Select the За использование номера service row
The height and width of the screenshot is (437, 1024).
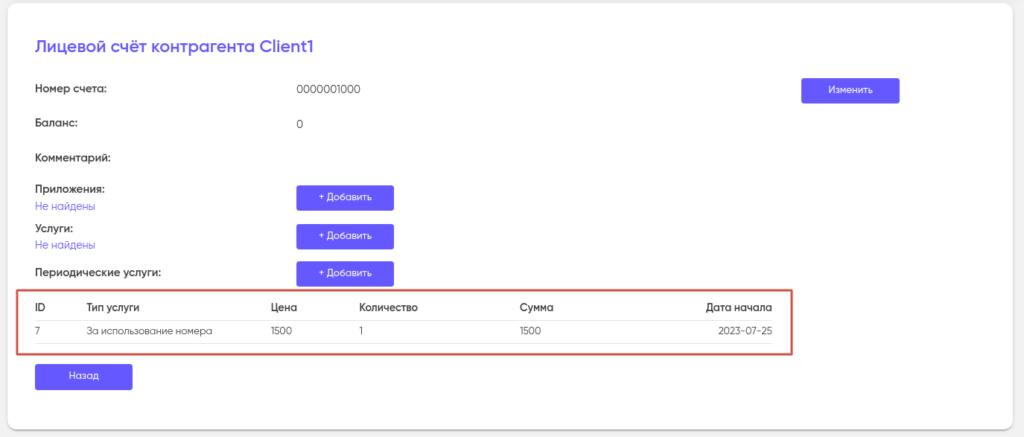point(150,331)
